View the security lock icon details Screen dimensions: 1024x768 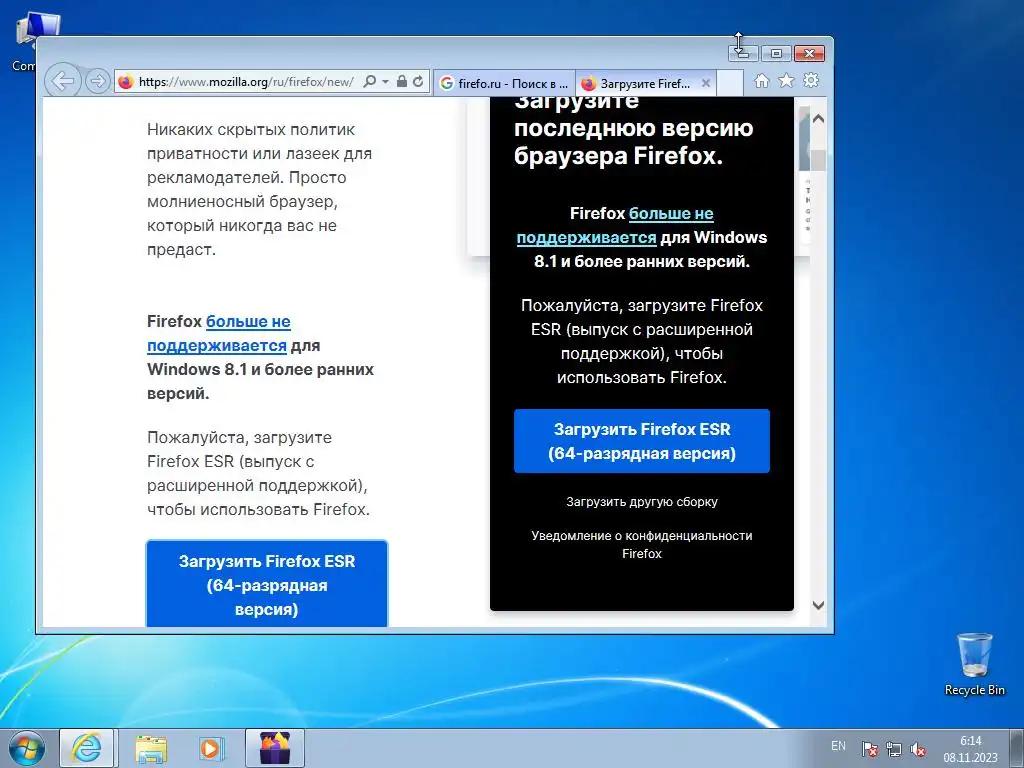[402, 82]
